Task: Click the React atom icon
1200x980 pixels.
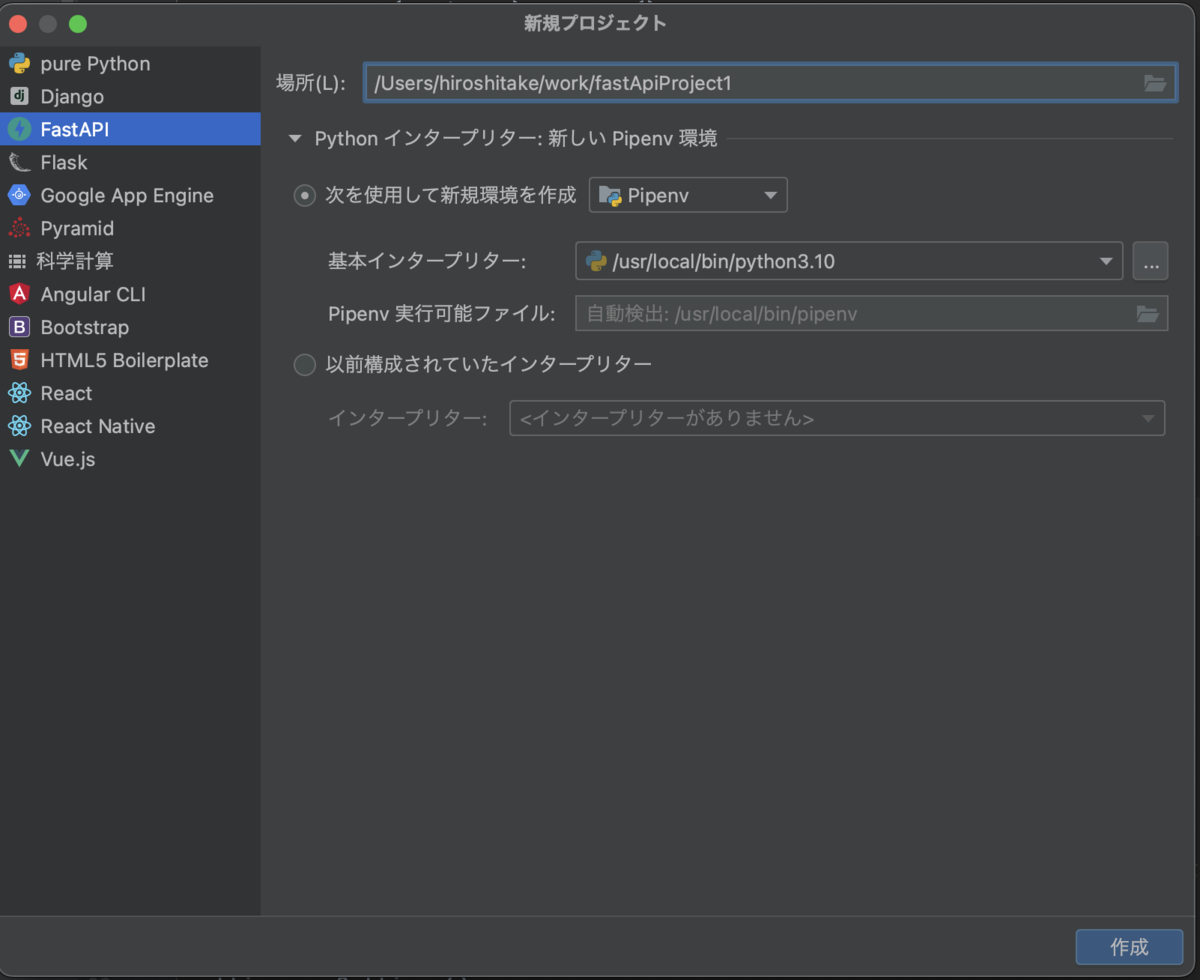Action: pyautogui.click(x=19, y=394)
